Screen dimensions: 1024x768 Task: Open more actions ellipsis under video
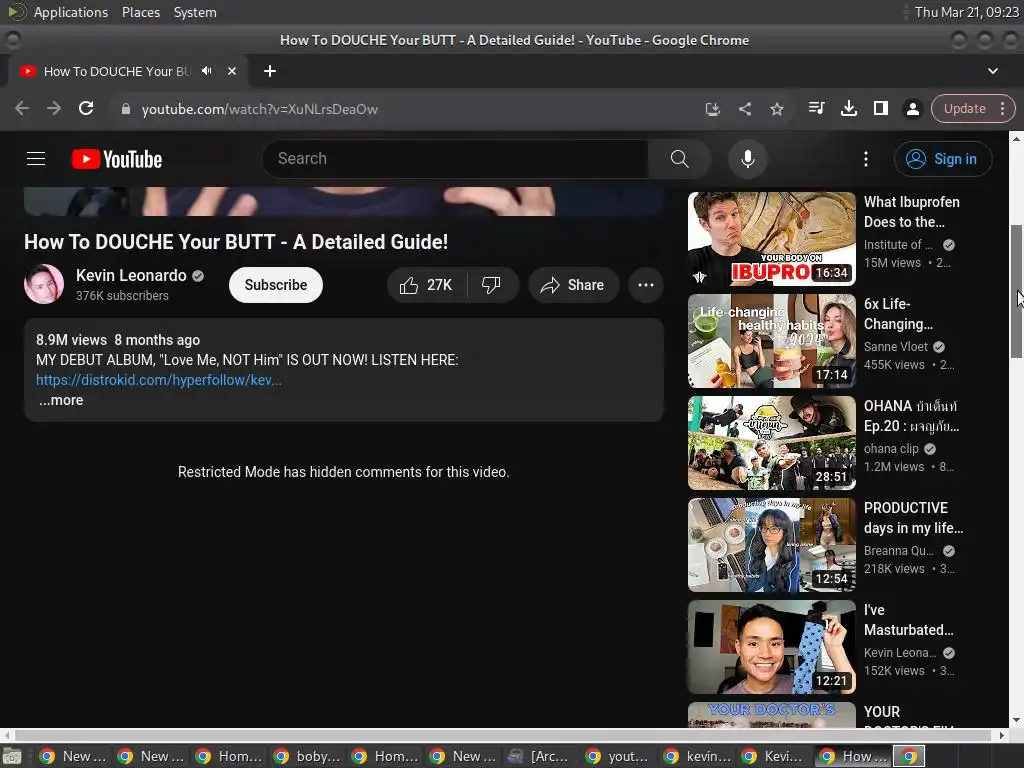tap(646, 285)
